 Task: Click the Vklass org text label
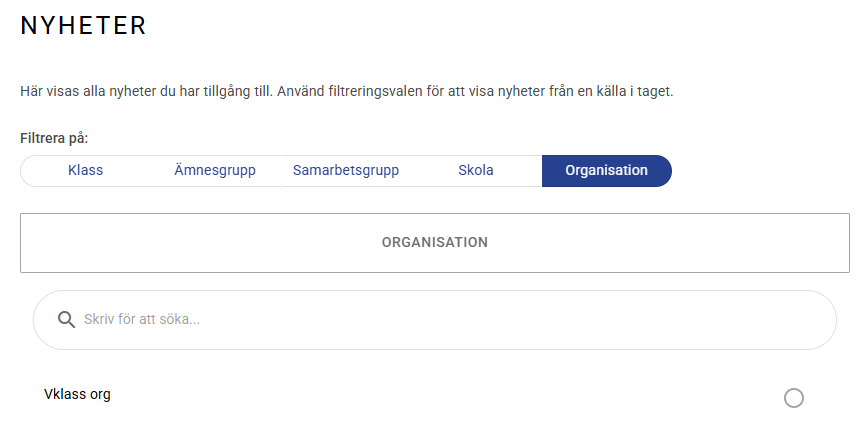(77, 394)
